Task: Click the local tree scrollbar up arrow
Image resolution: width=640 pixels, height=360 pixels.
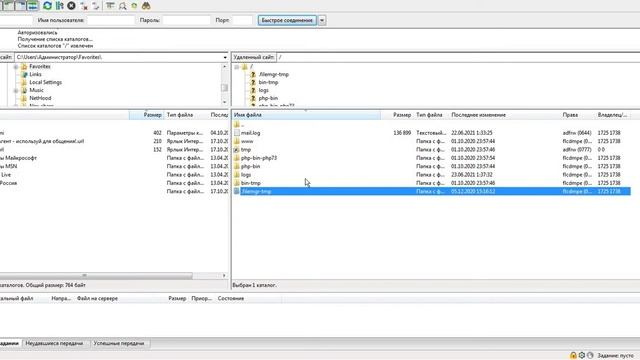Action: [x=224, y=66]
